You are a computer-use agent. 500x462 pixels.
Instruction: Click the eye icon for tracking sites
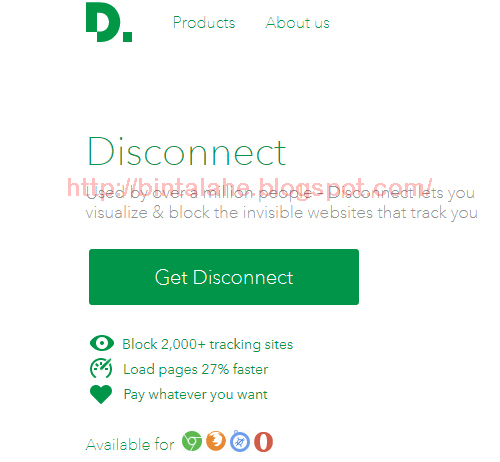pos(102,343)
